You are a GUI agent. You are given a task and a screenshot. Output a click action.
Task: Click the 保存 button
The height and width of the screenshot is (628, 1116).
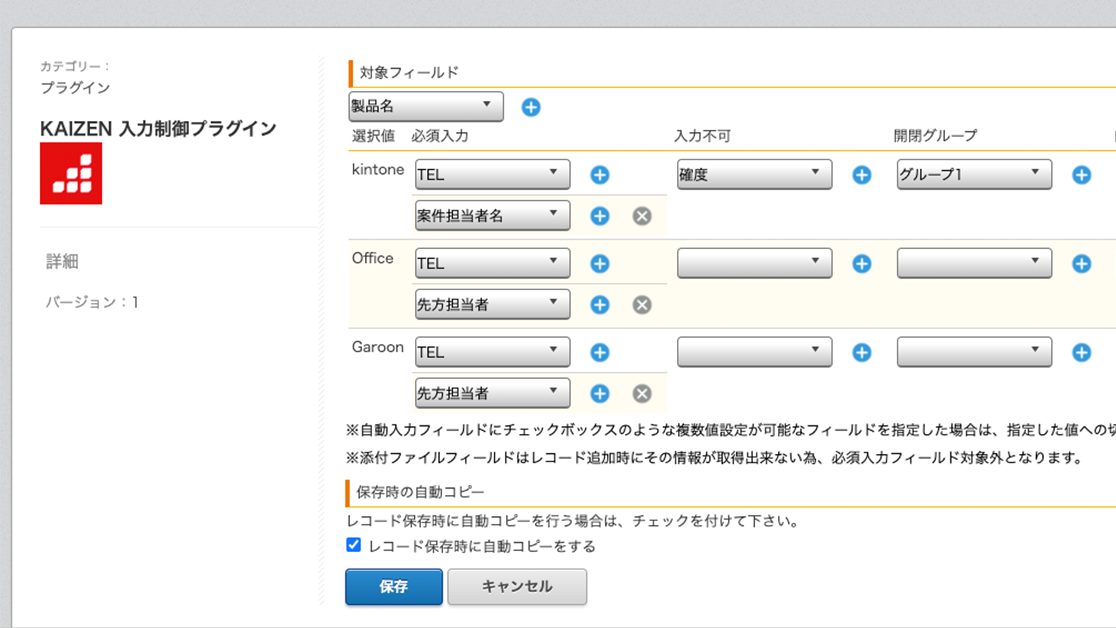click(x=394, y=587)
